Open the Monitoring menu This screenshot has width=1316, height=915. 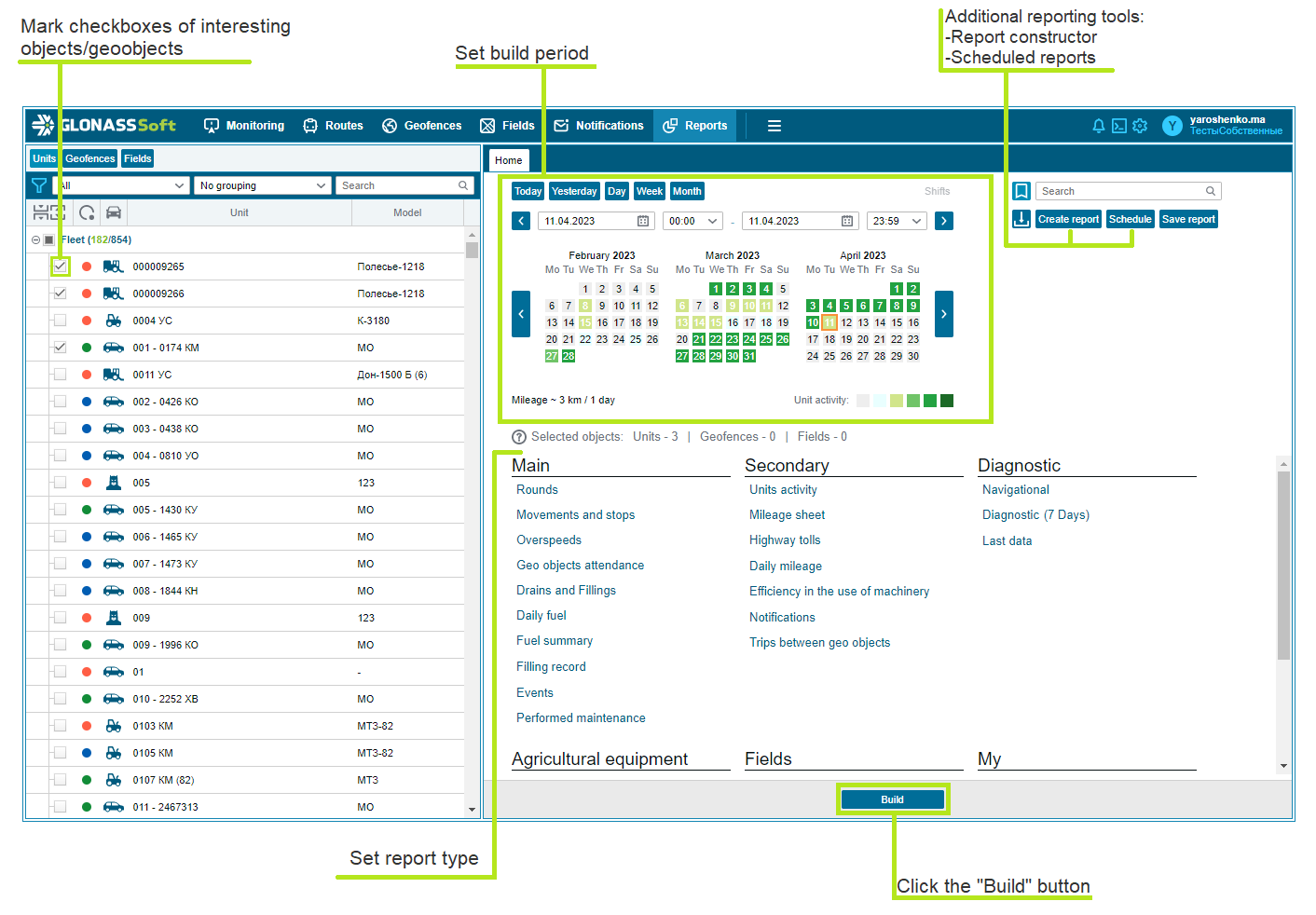[x=244, y=126]
